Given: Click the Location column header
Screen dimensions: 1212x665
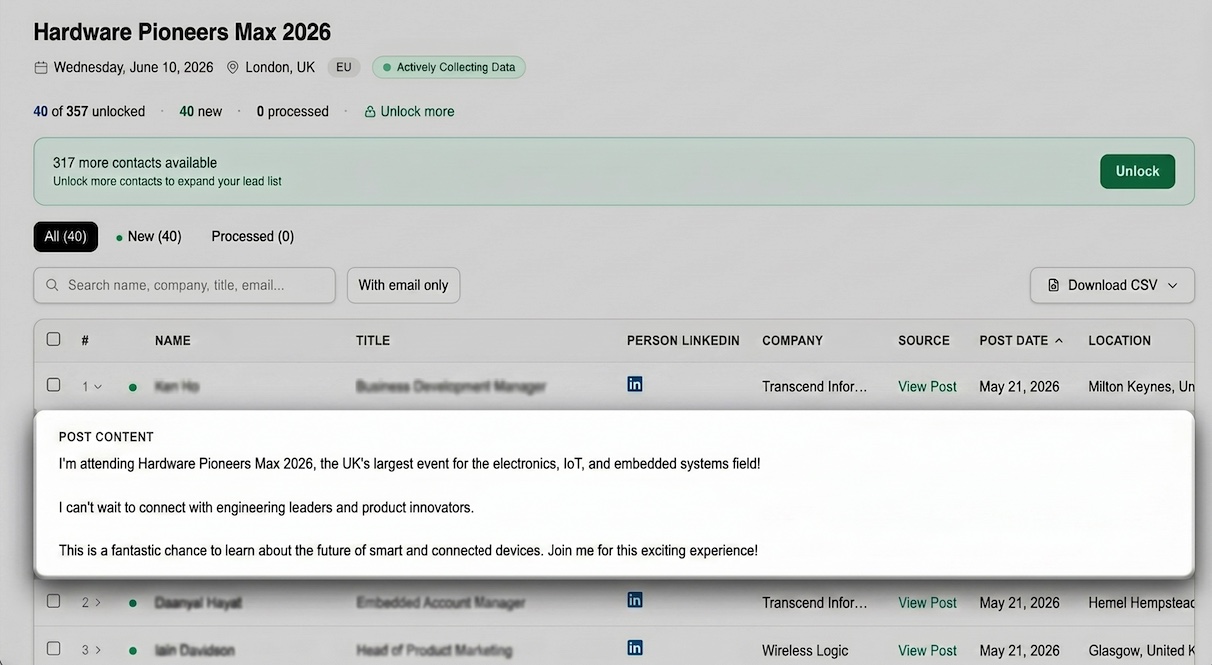Looking at the screenshot, I should click(x=1119, y=340).
